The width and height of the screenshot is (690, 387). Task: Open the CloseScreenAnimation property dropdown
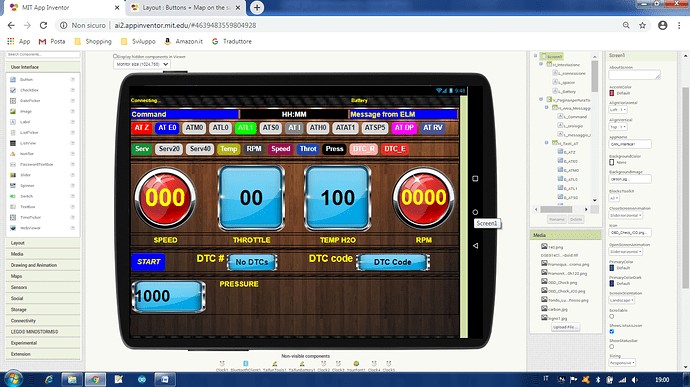point(626,215)
